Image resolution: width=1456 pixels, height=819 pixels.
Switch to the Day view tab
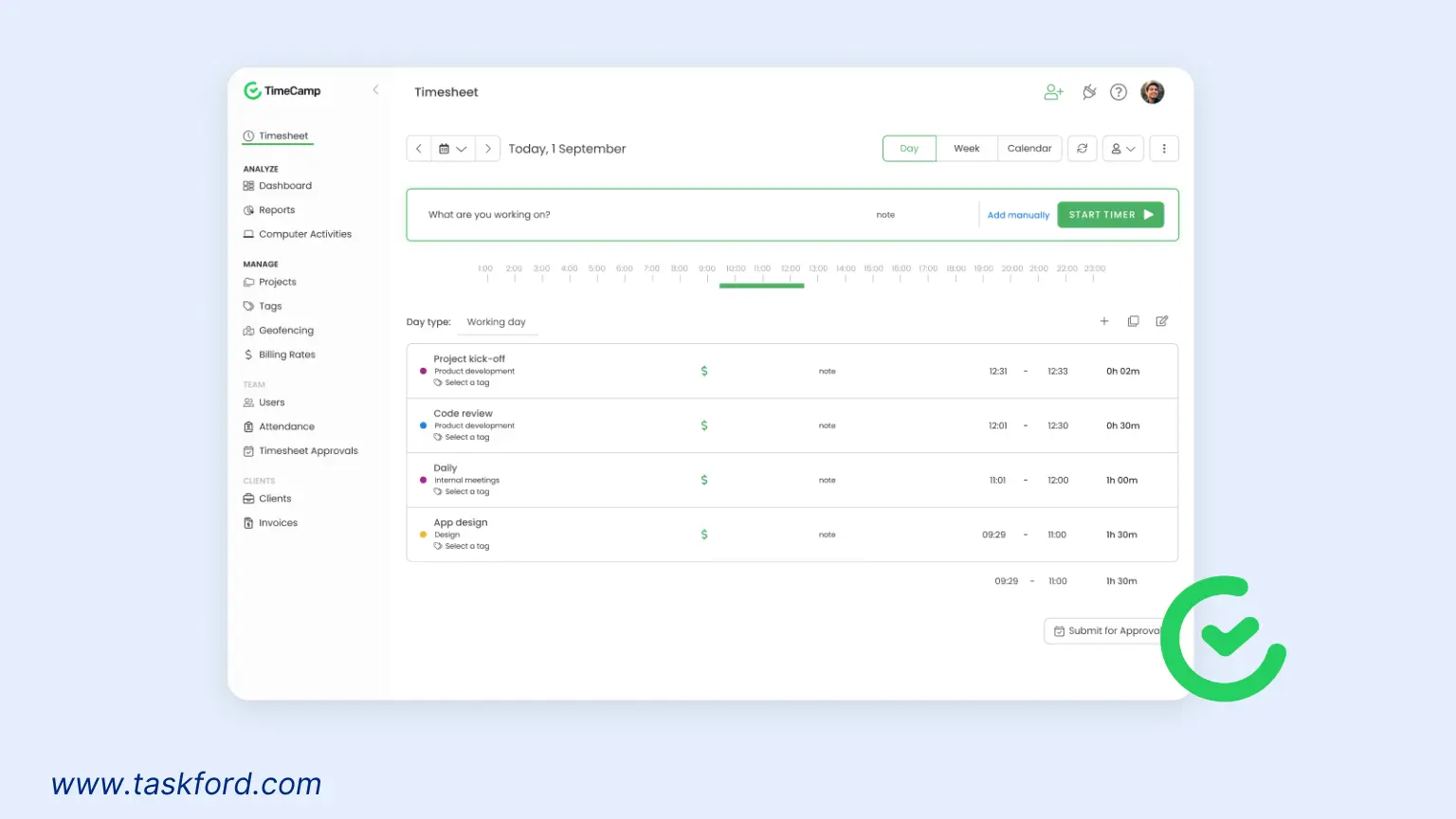pyautogui.click(x=909, y=149)
